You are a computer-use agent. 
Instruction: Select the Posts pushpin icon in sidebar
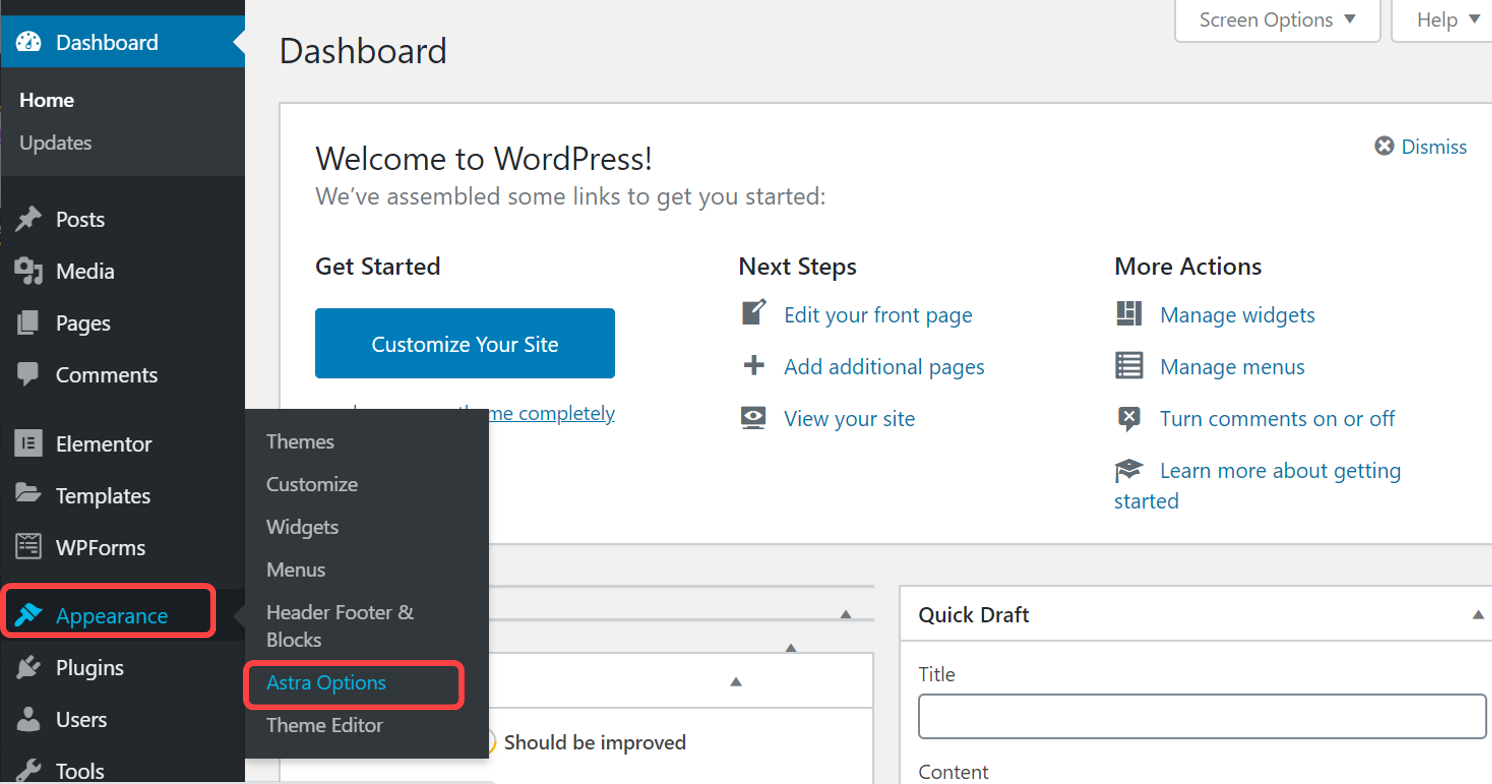[x=32, y=219]
